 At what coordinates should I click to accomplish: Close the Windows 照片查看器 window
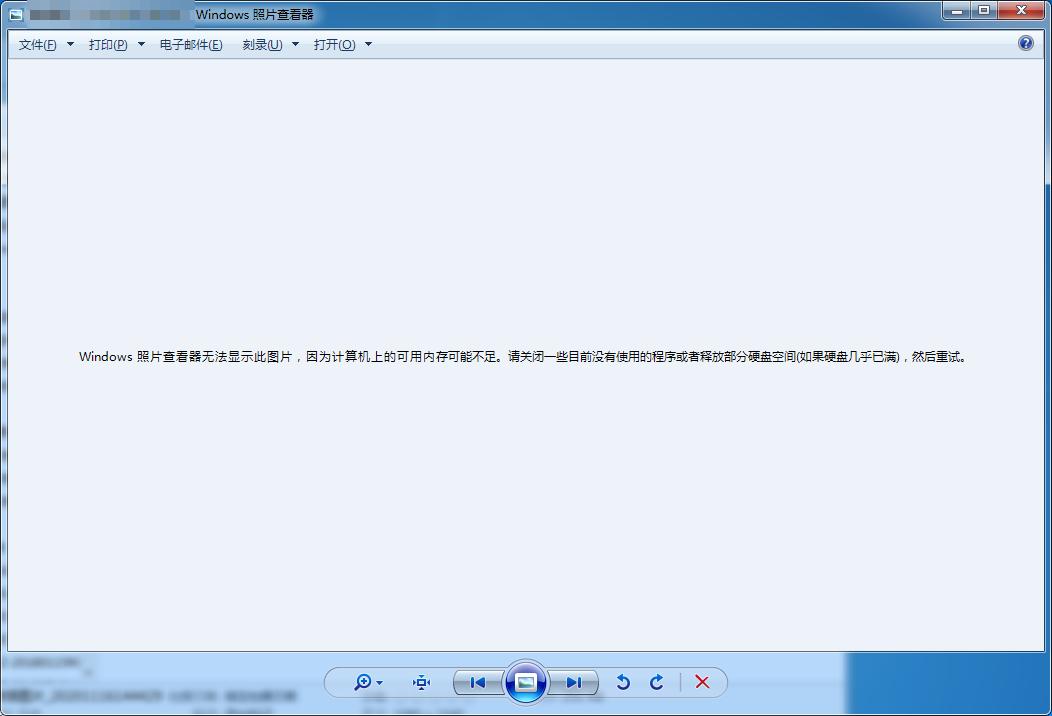(x=1022, y=10)
